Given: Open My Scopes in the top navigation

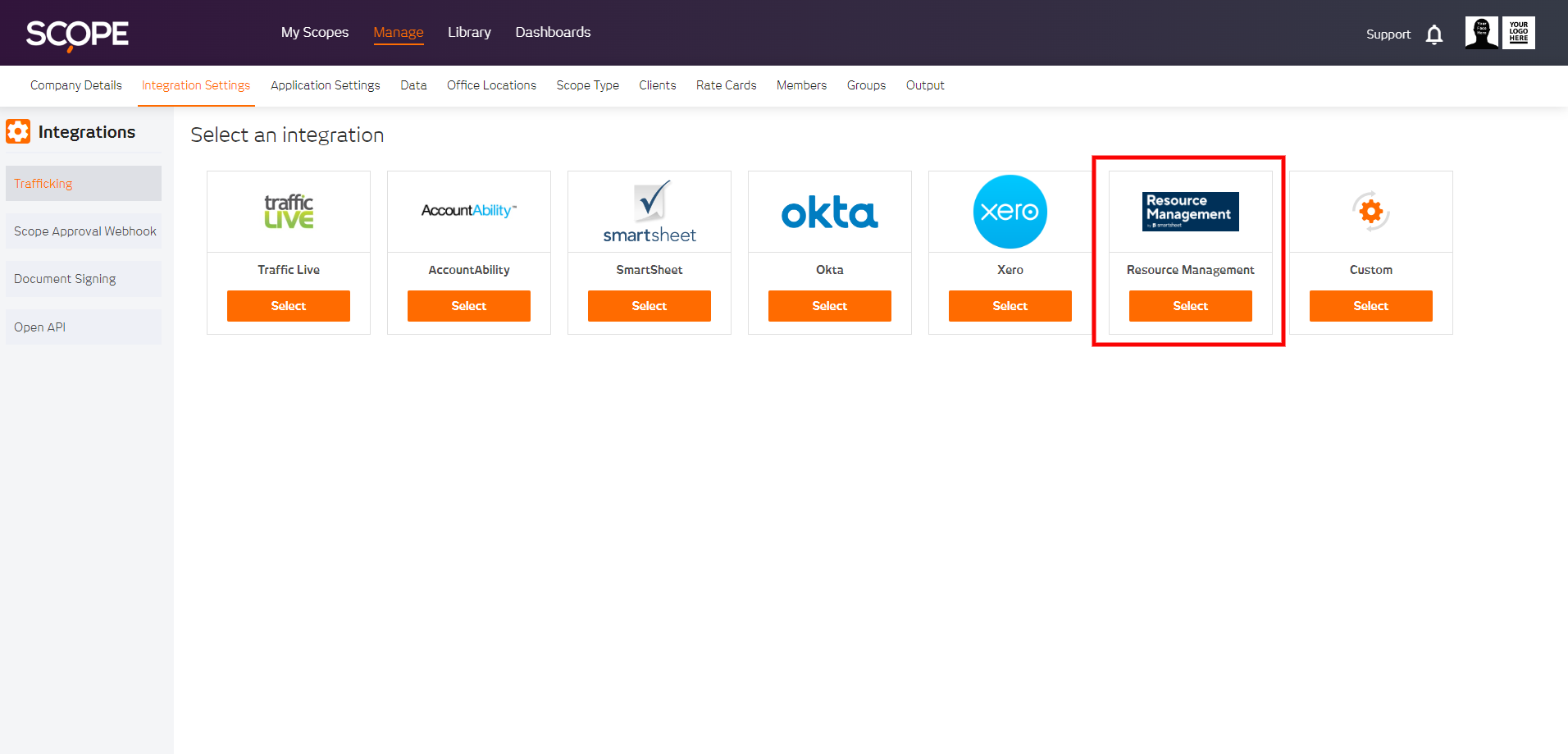Looking at the screenshot, I should click(315, 32).
